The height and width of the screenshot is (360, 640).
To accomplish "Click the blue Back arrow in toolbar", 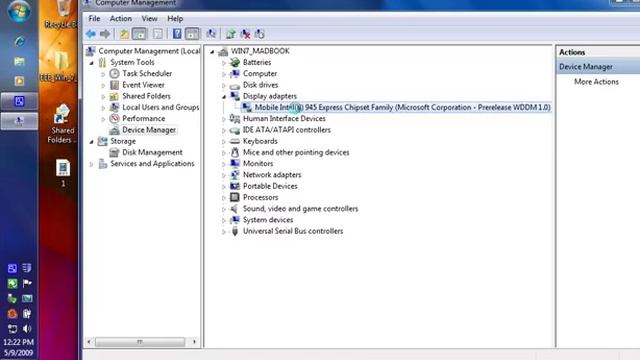I will point(91,34).
